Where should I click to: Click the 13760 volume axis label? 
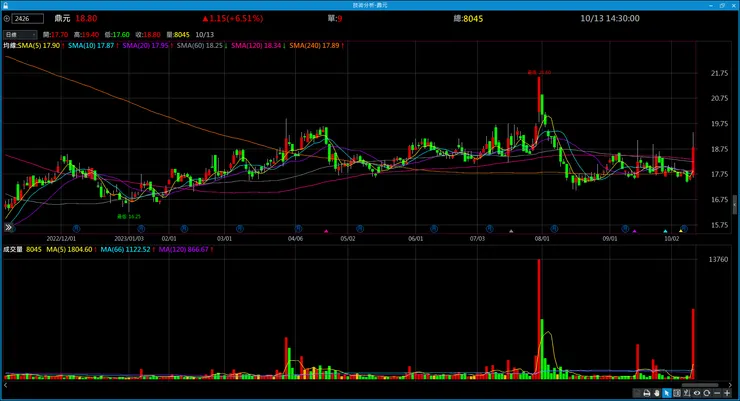718,259
